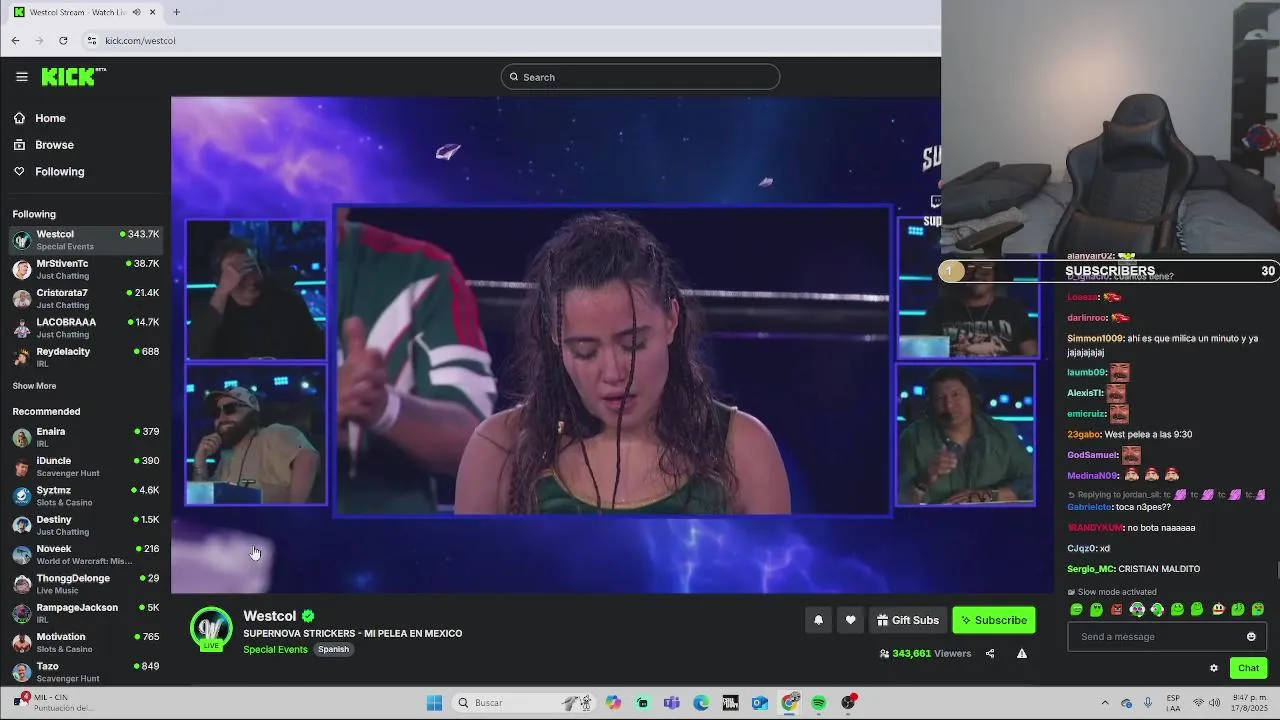Open Tazo's Scavenger Hunt channel

click(85, 672)
